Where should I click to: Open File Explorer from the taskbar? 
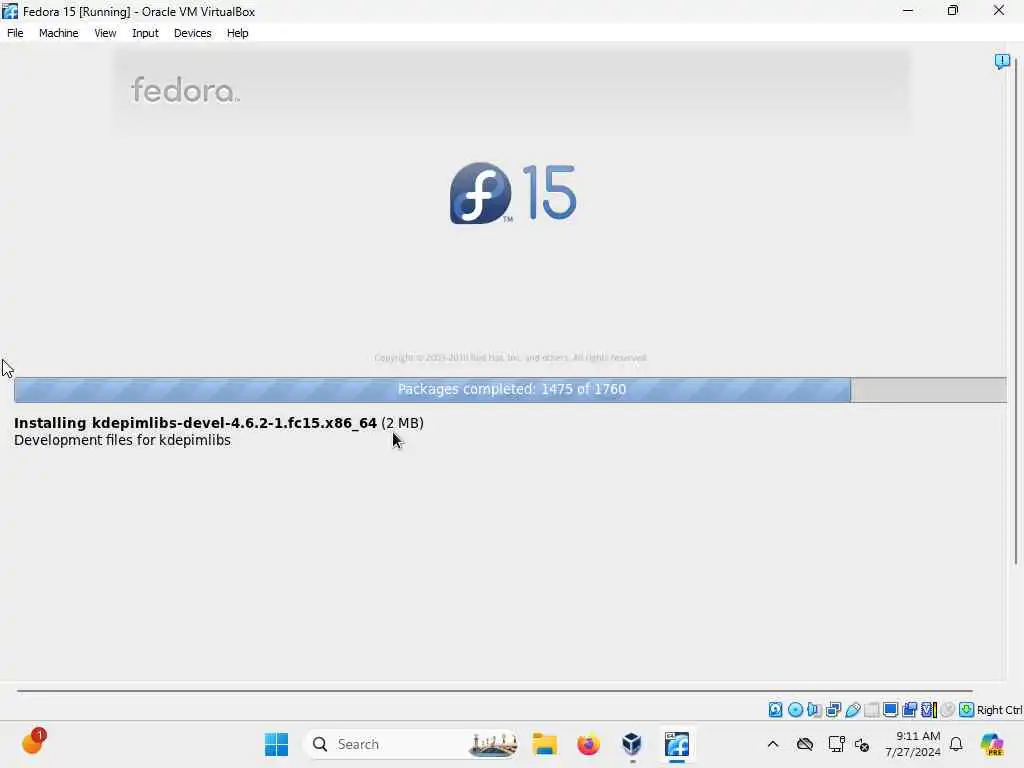tap(544, 744)
